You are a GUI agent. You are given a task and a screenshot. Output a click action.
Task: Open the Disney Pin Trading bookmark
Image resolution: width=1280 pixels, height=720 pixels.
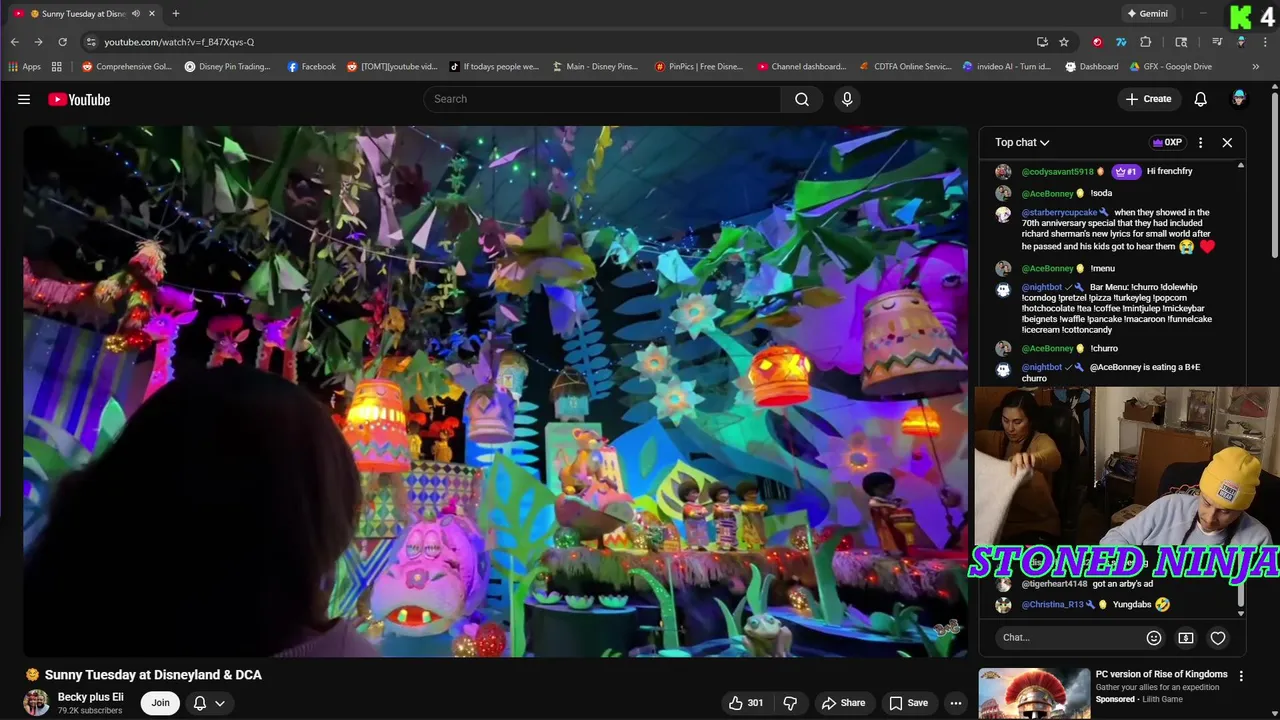(x=227, y=67)
